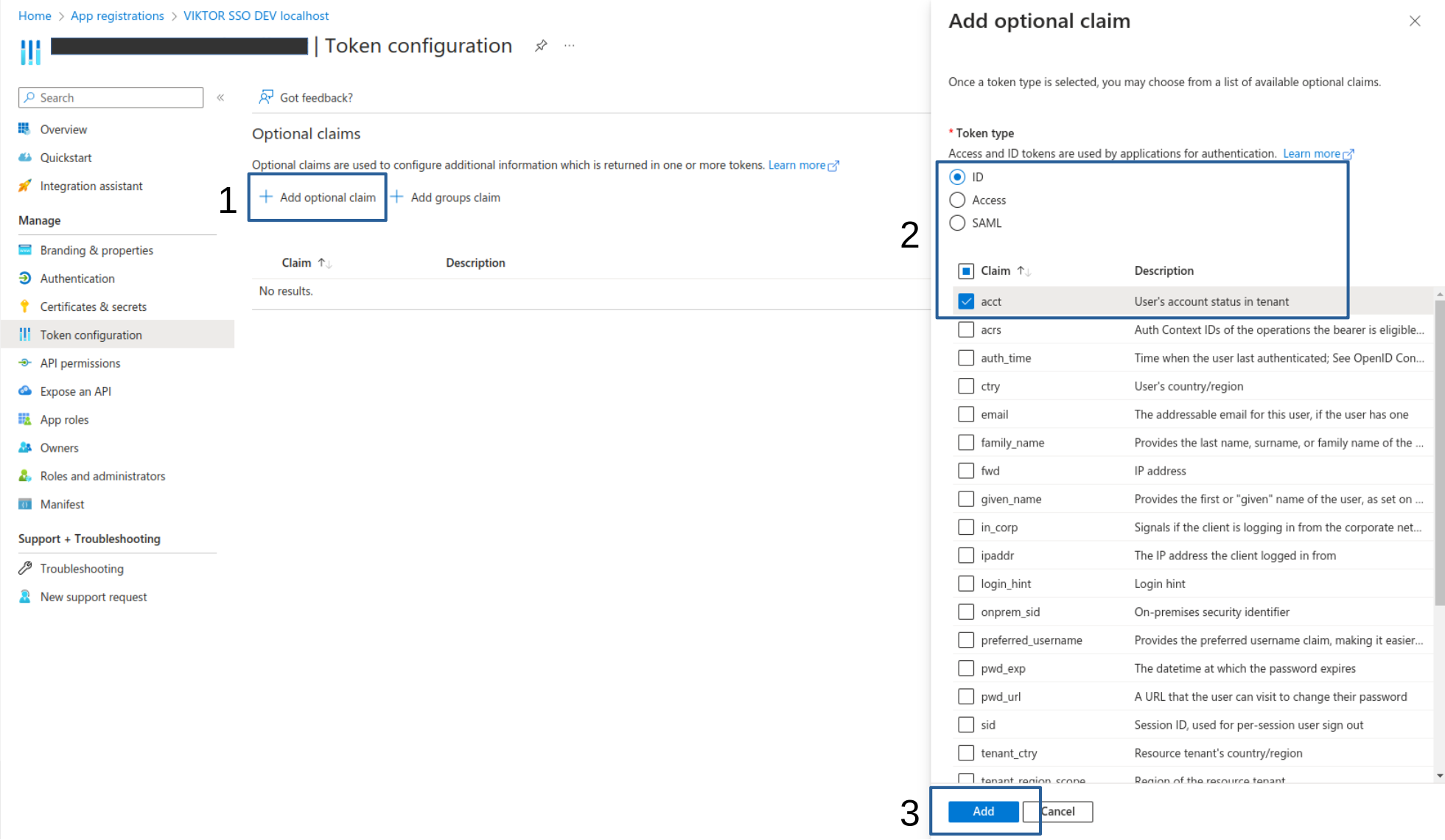Image resolution: width=1445 pixels, height=840 pixels.
Task: Click the blue Add button
Action: [x=983, y=811]
